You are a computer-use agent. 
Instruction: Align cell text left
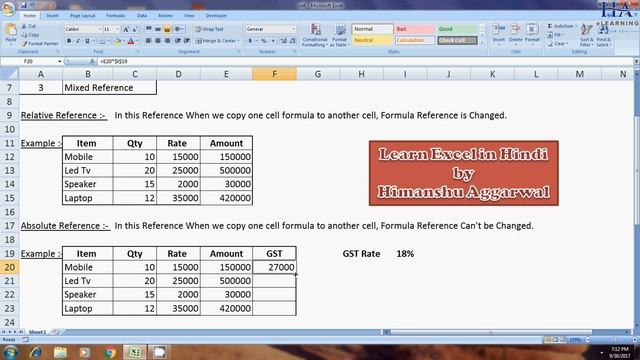point(149,41)
